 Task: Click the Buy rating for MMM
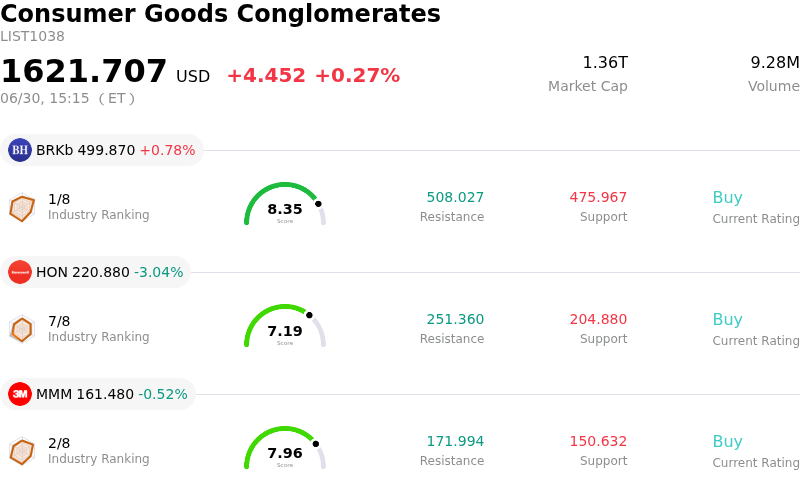(x=727, y=441)
